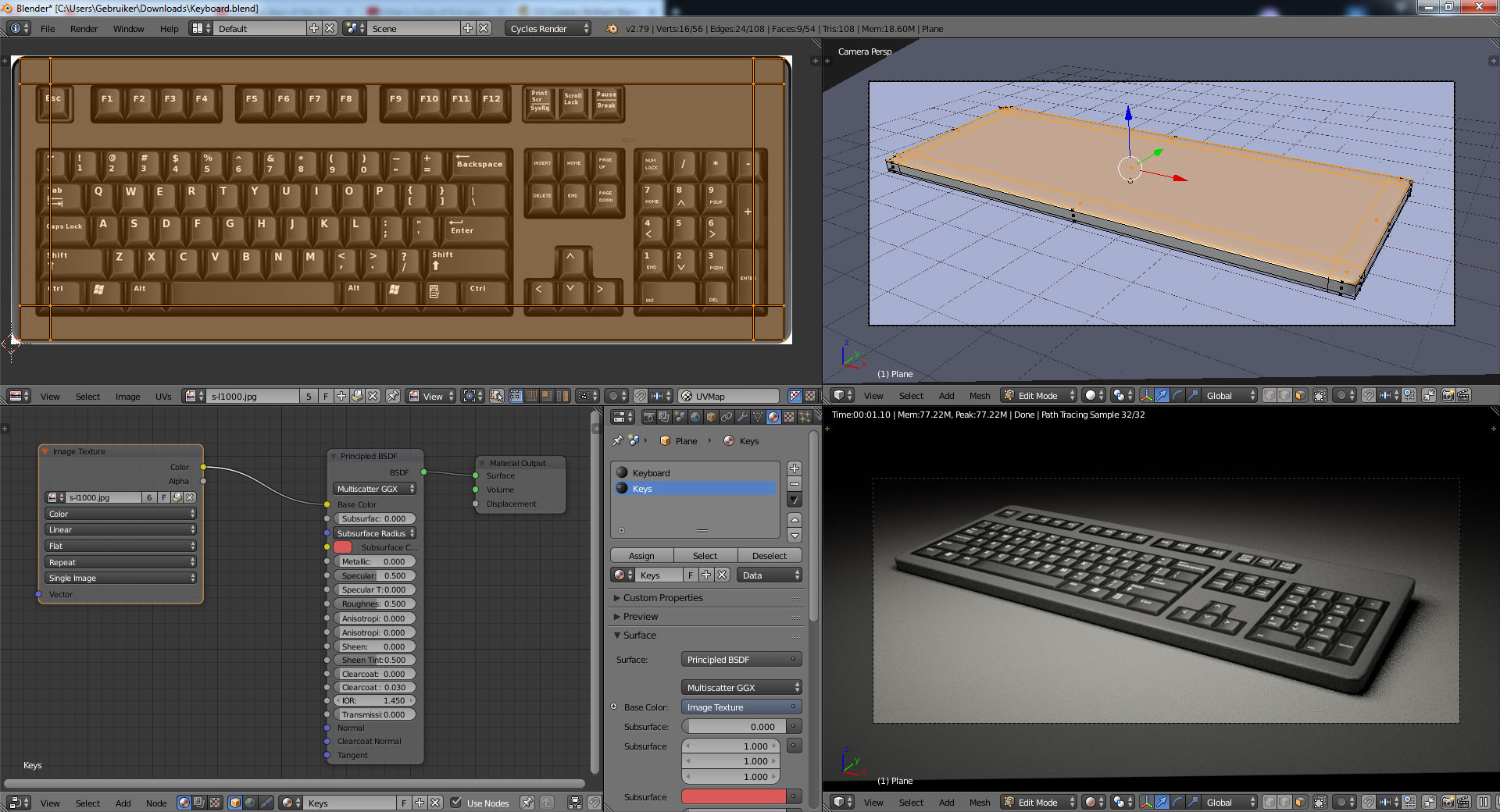The image size is (1500, 812).
Task: Open the Modifiers panel with the wrench icon
Action: click(743, 416)
